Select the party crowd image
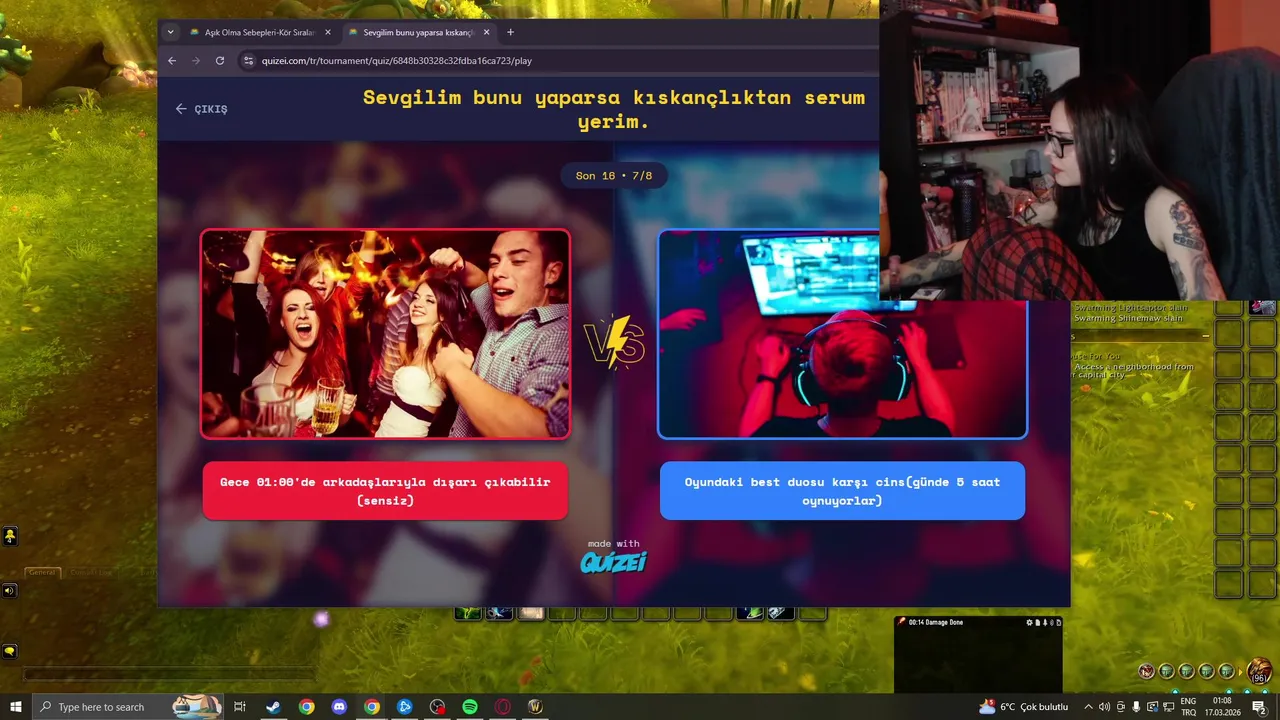The width and height of the screenshot is (1280, 720). (385, 334)
